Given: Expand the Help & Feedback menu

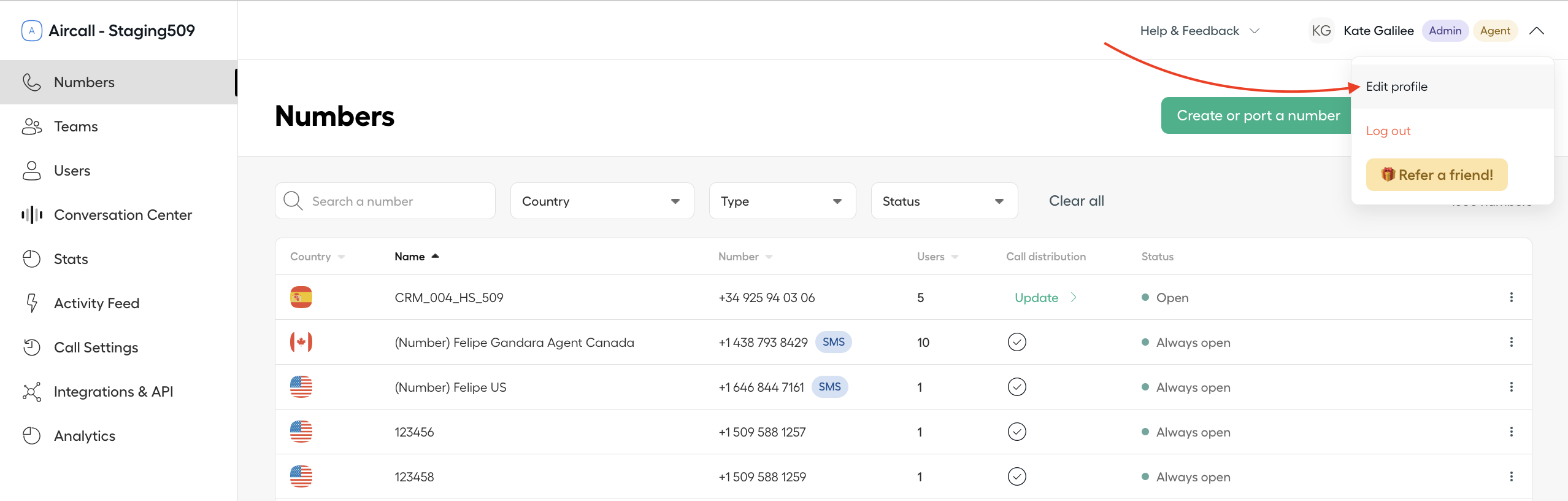Looking at the screenshot, I should click(x=1199, y=31).
